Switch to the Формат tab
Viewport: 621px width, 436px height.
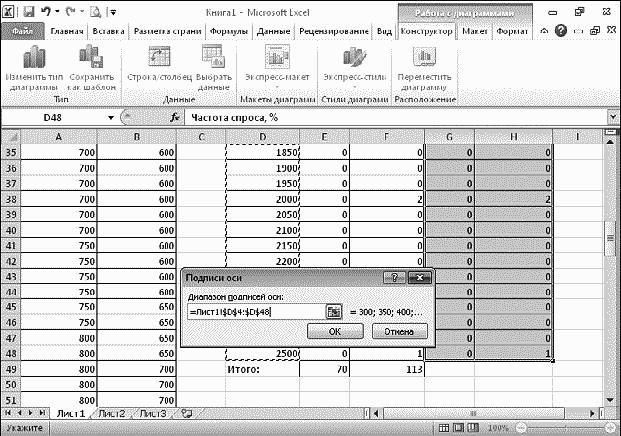click(x=512, y=31)
